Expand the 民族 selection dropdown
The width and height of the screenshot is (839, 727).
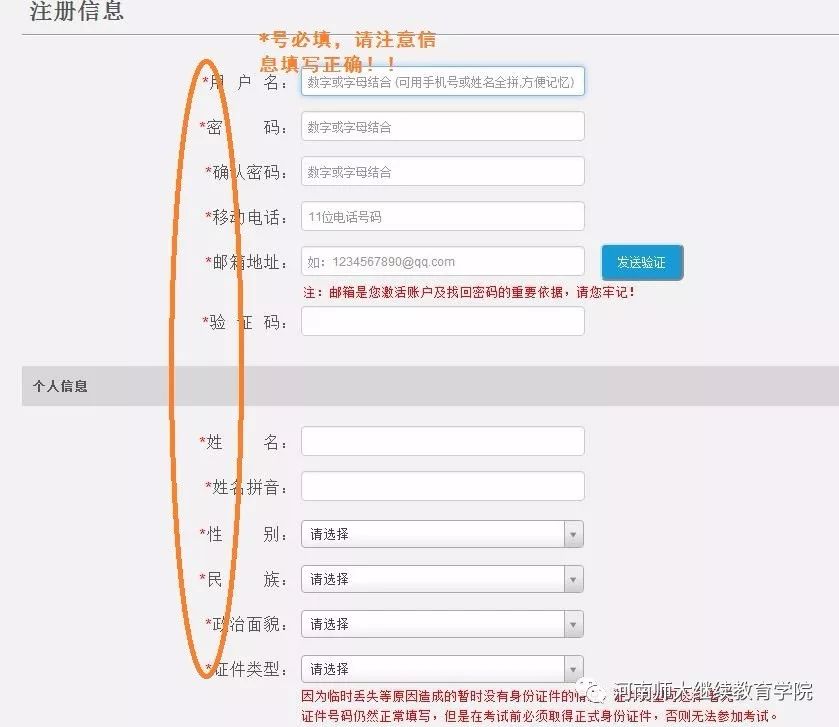tap(442, 580)
